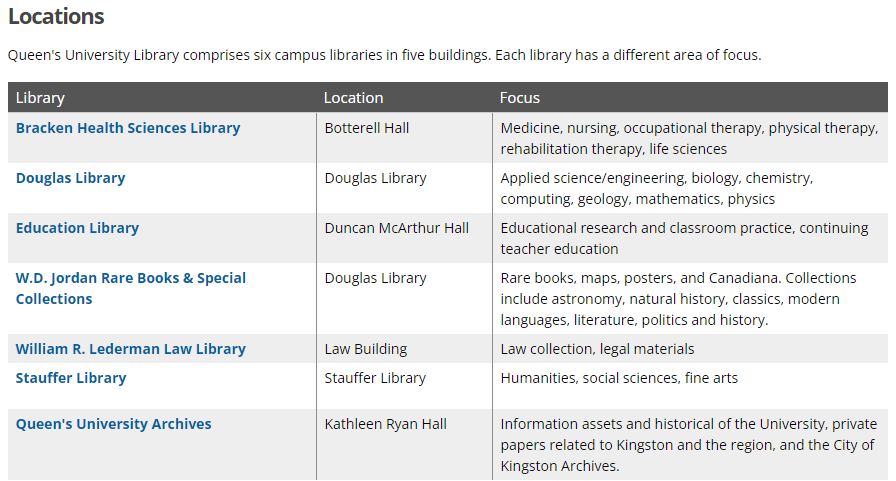Click the Law collection, legal materials text
Image resolution: width=896 pixels, height=481 pixels.
(597, 349)
